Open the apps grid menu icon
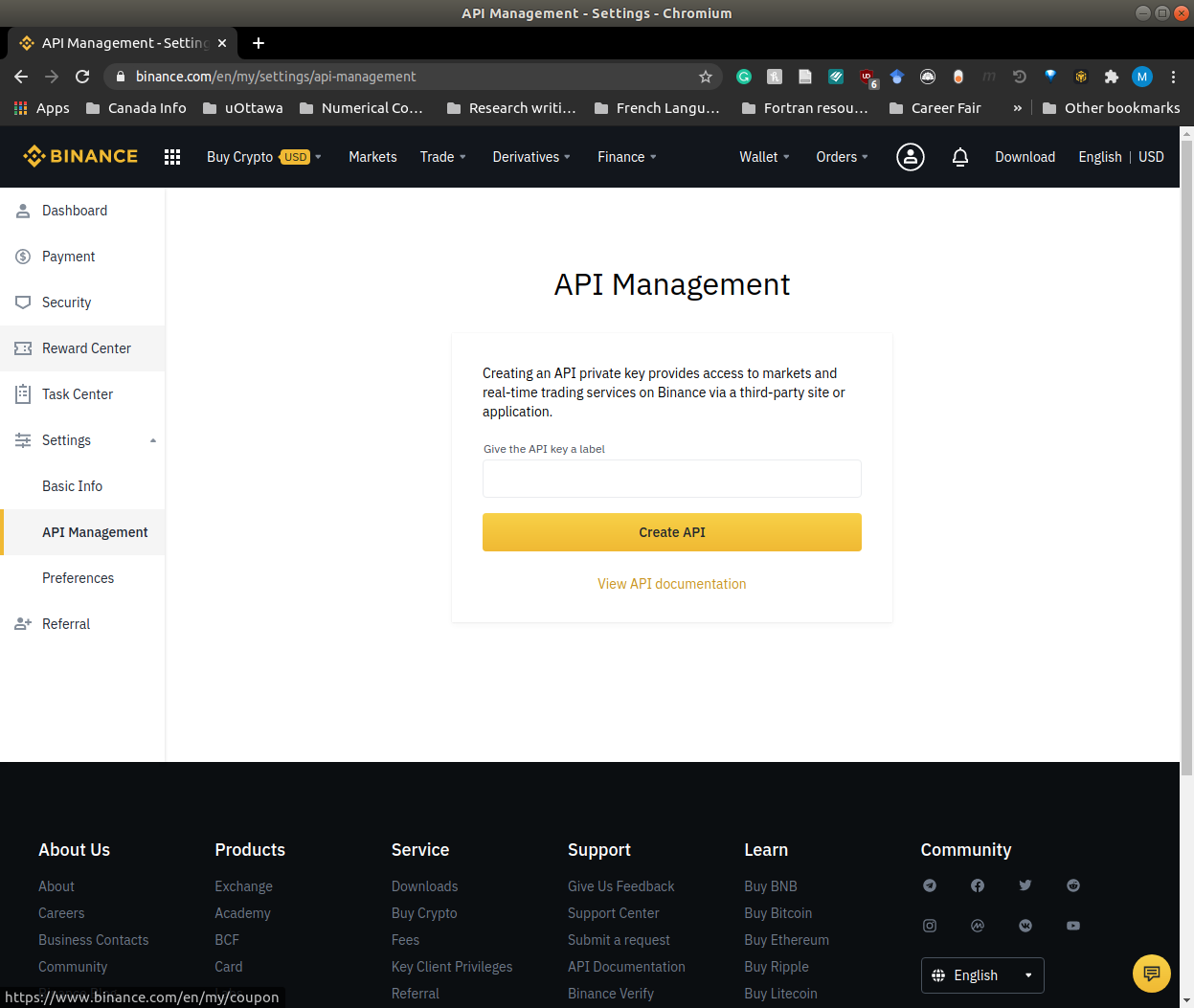1194x1008 pixels. 172,157
